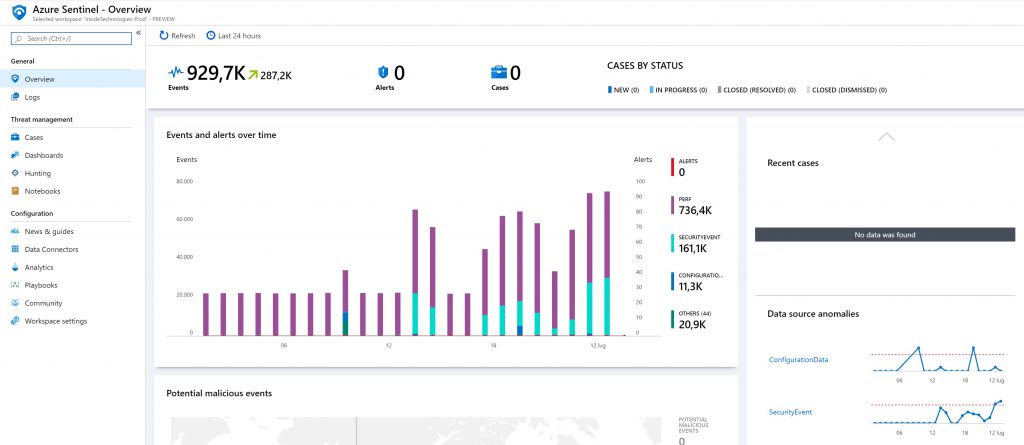Click the CLOSED (DISMISSED) (0) legend
This screenshot has height=445, width=1024.
click(x=846, y=90)
